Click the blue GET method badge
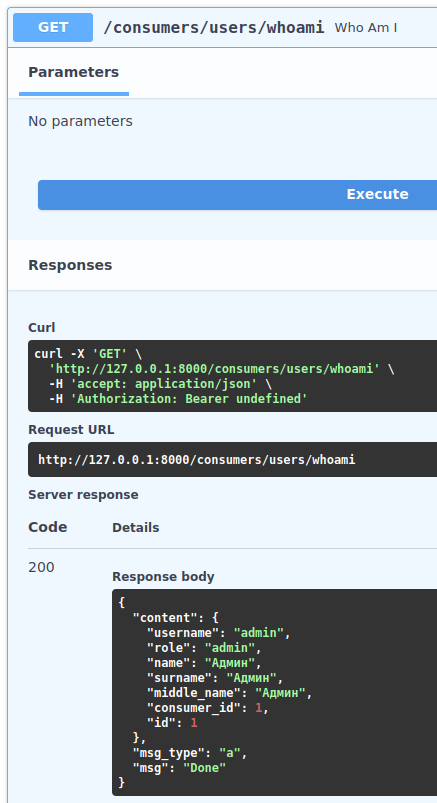The width and height of the screenshot is (437, 803). 53,27
